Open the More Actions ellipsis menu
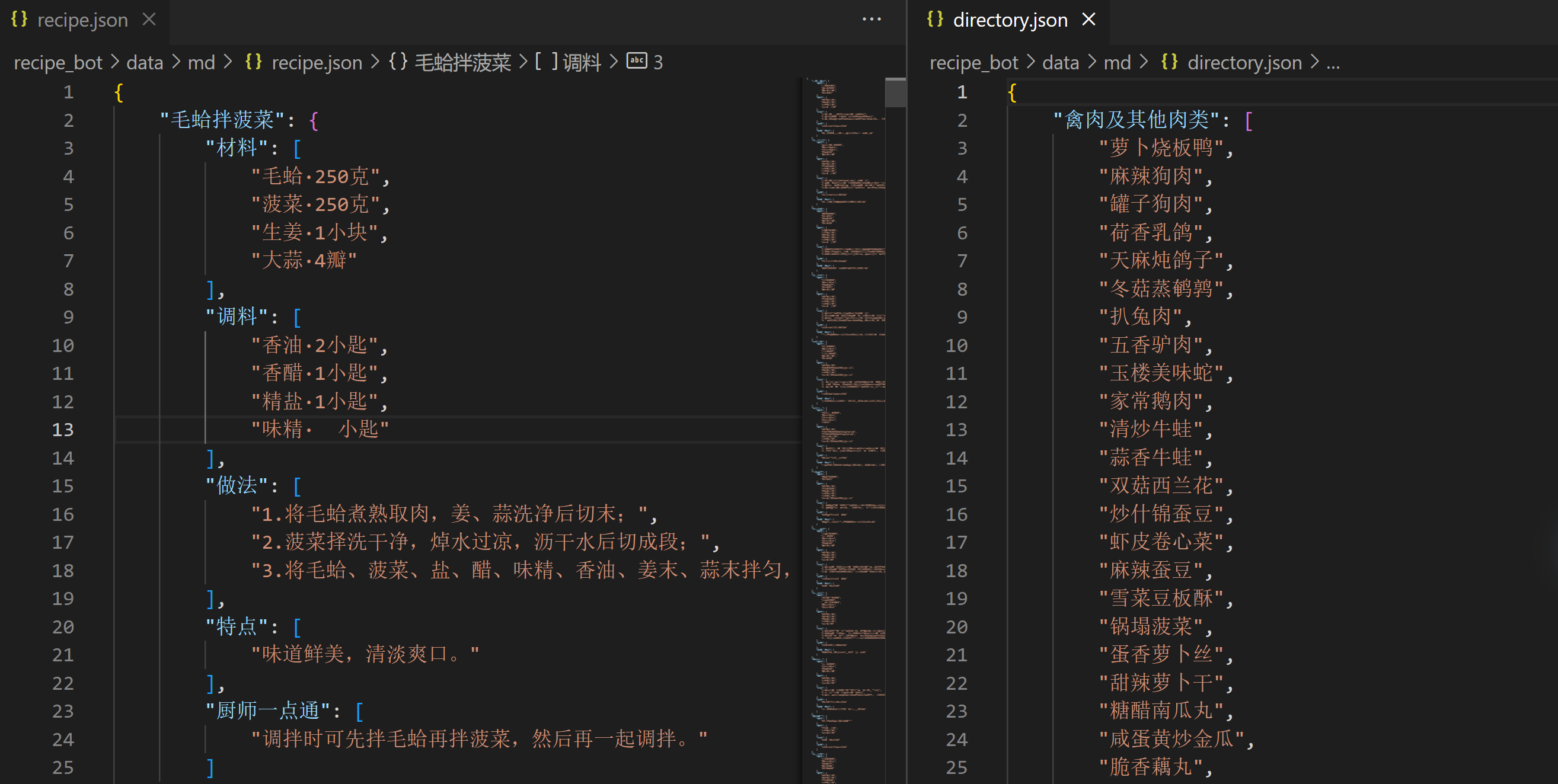Image resolution: width=1558 pixels, height=784 pixels. (x=871, y=20)
